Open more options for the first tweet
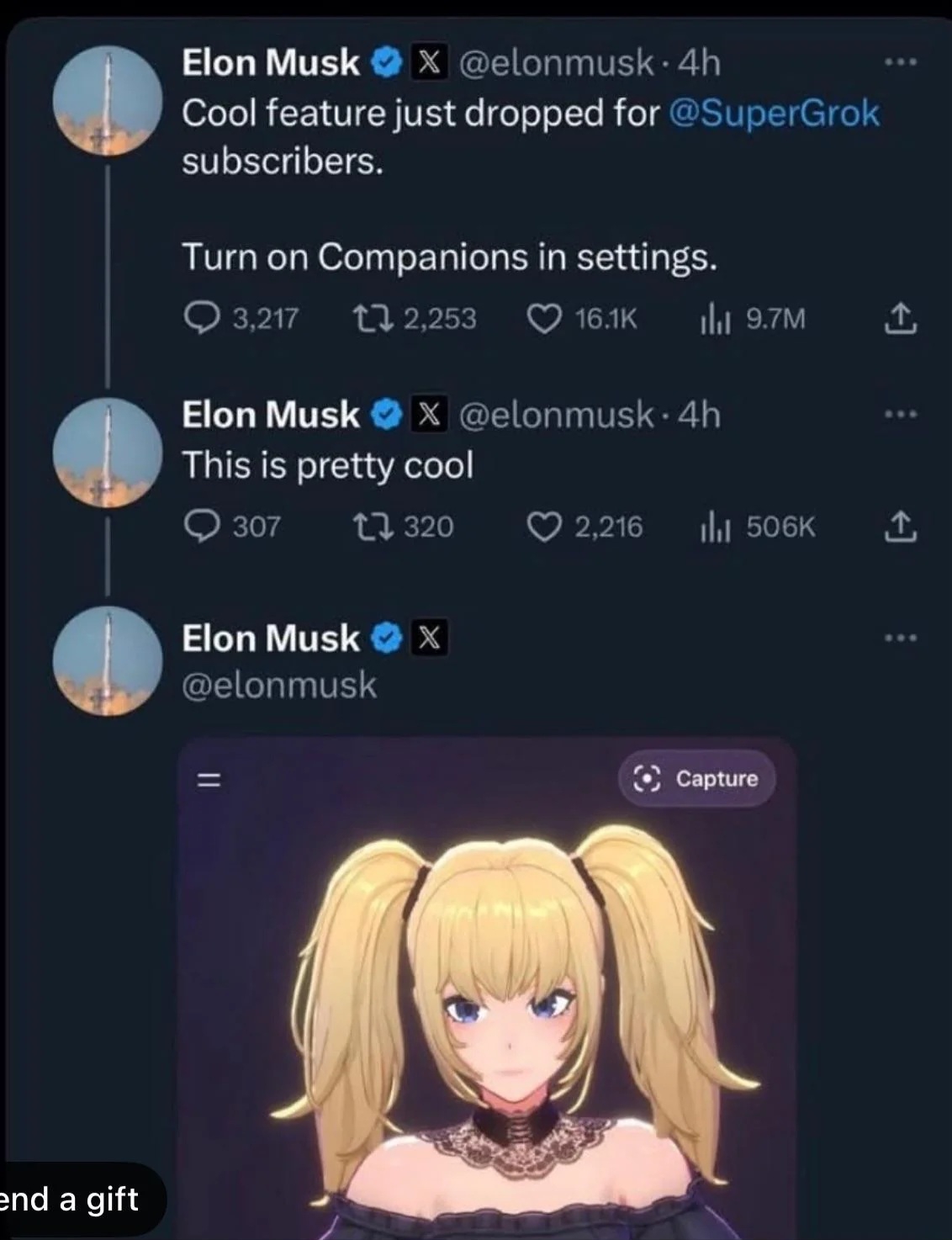952x1240 pixels. (901, 62)
